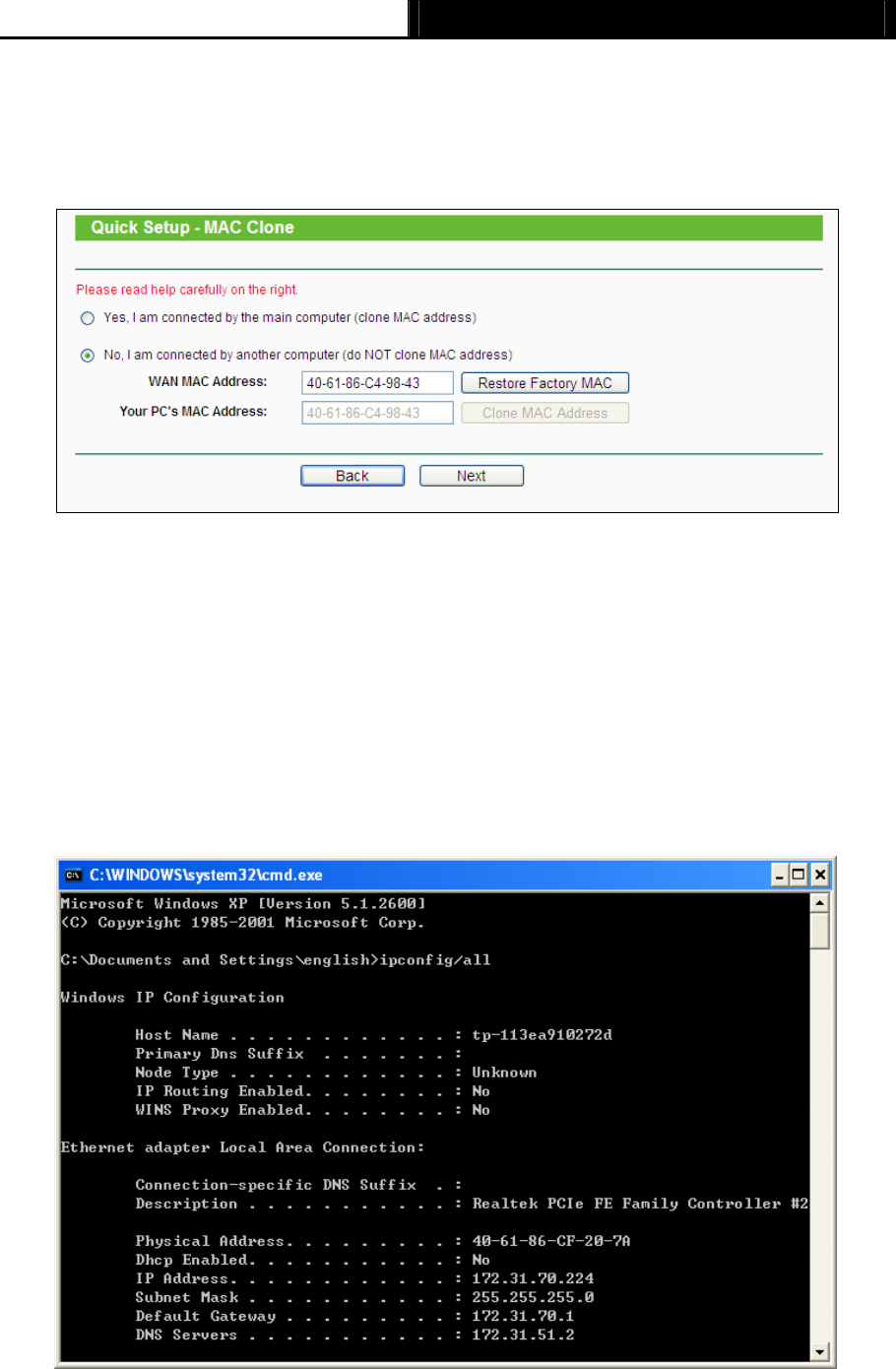
Task: Click the 'Connection-specific DNS Suffix' line
Action: 299,1185
